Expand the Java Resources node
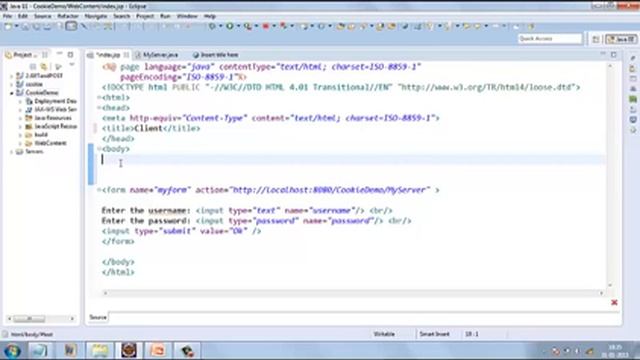 pos(20,118)
